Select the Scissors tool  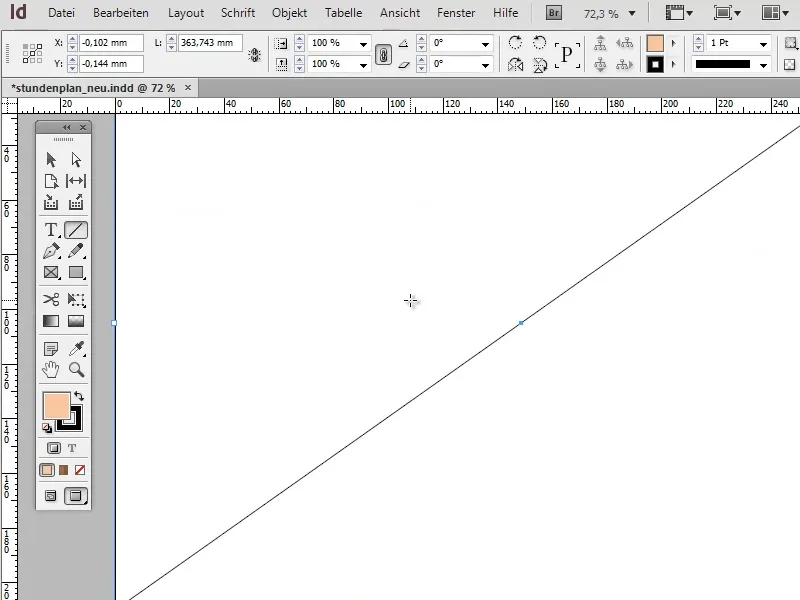point(50,298)
